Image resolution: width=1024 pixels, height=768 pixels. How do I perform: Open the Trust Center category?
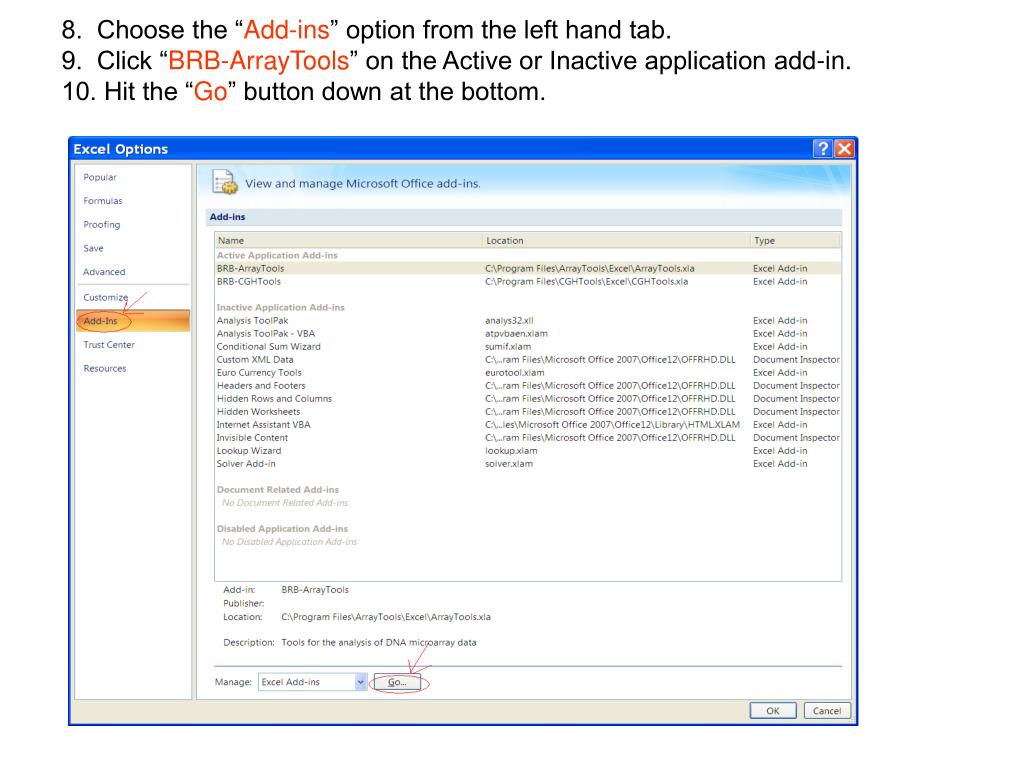tap(109, 345)
